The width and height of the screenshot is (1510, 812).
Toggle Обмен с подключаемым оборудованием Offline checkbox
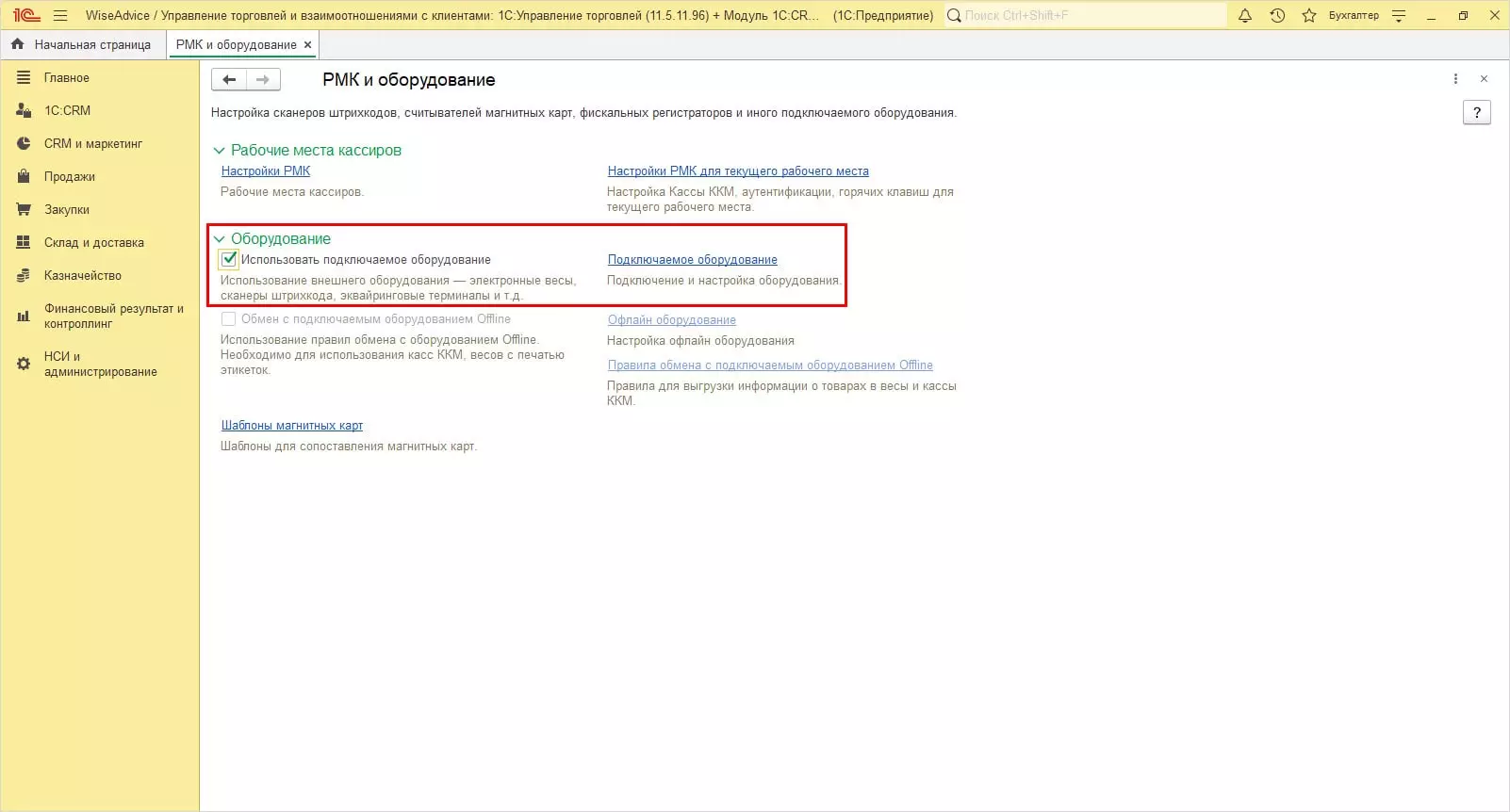click(x=228, y=319)
